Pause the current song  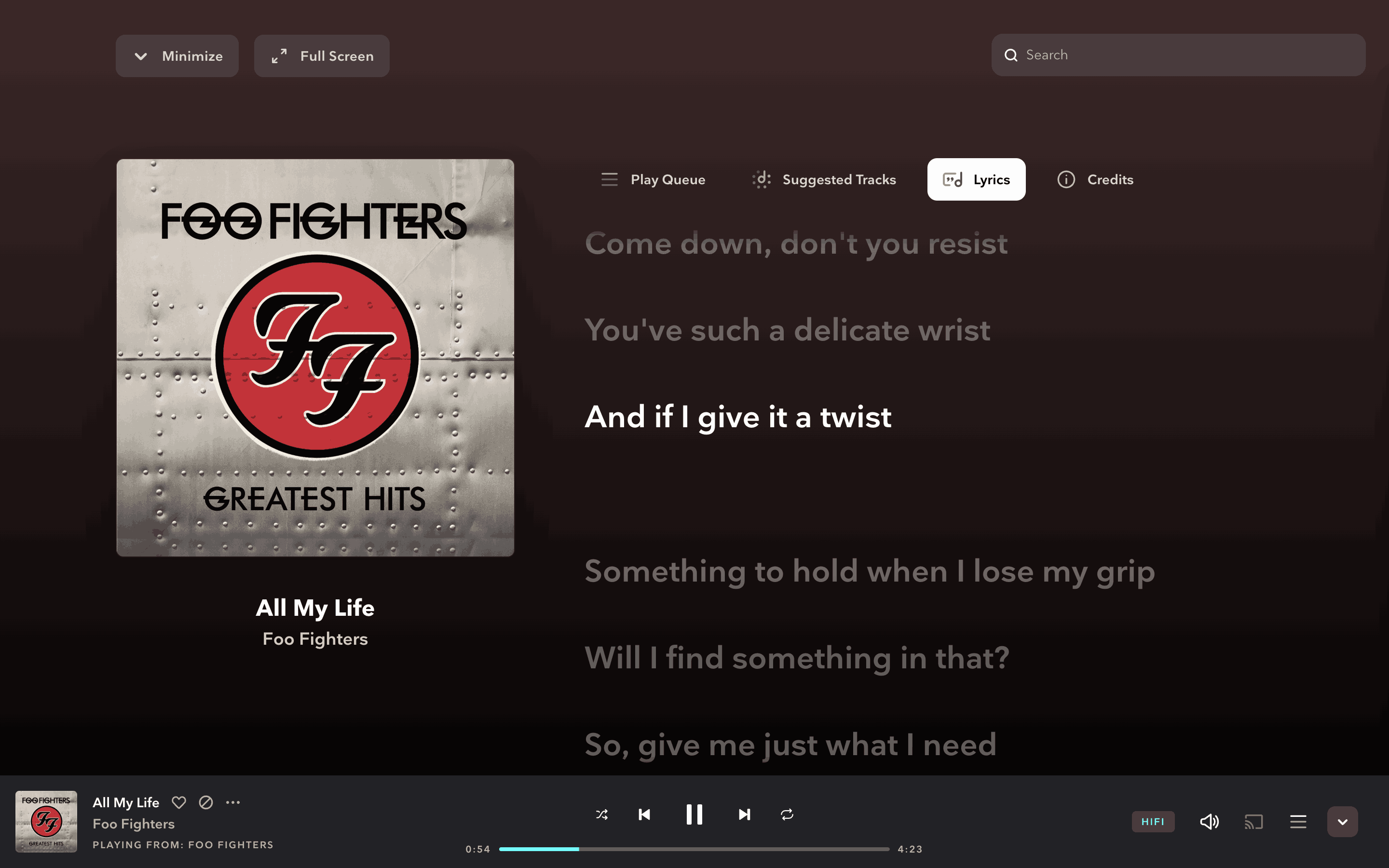694,814
